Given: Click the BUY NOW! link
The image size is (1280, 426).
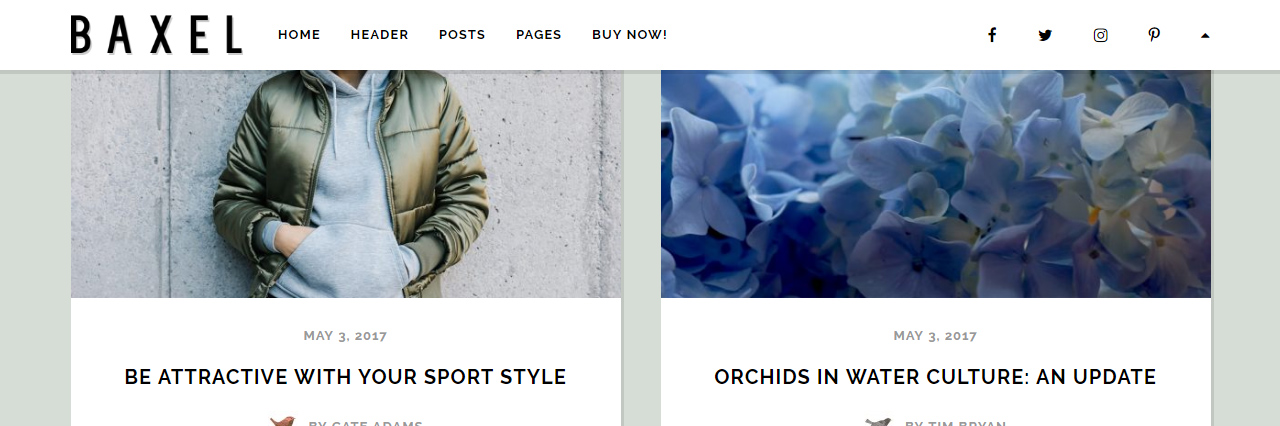Looking at the screenshot, I should tap(629, 35).
